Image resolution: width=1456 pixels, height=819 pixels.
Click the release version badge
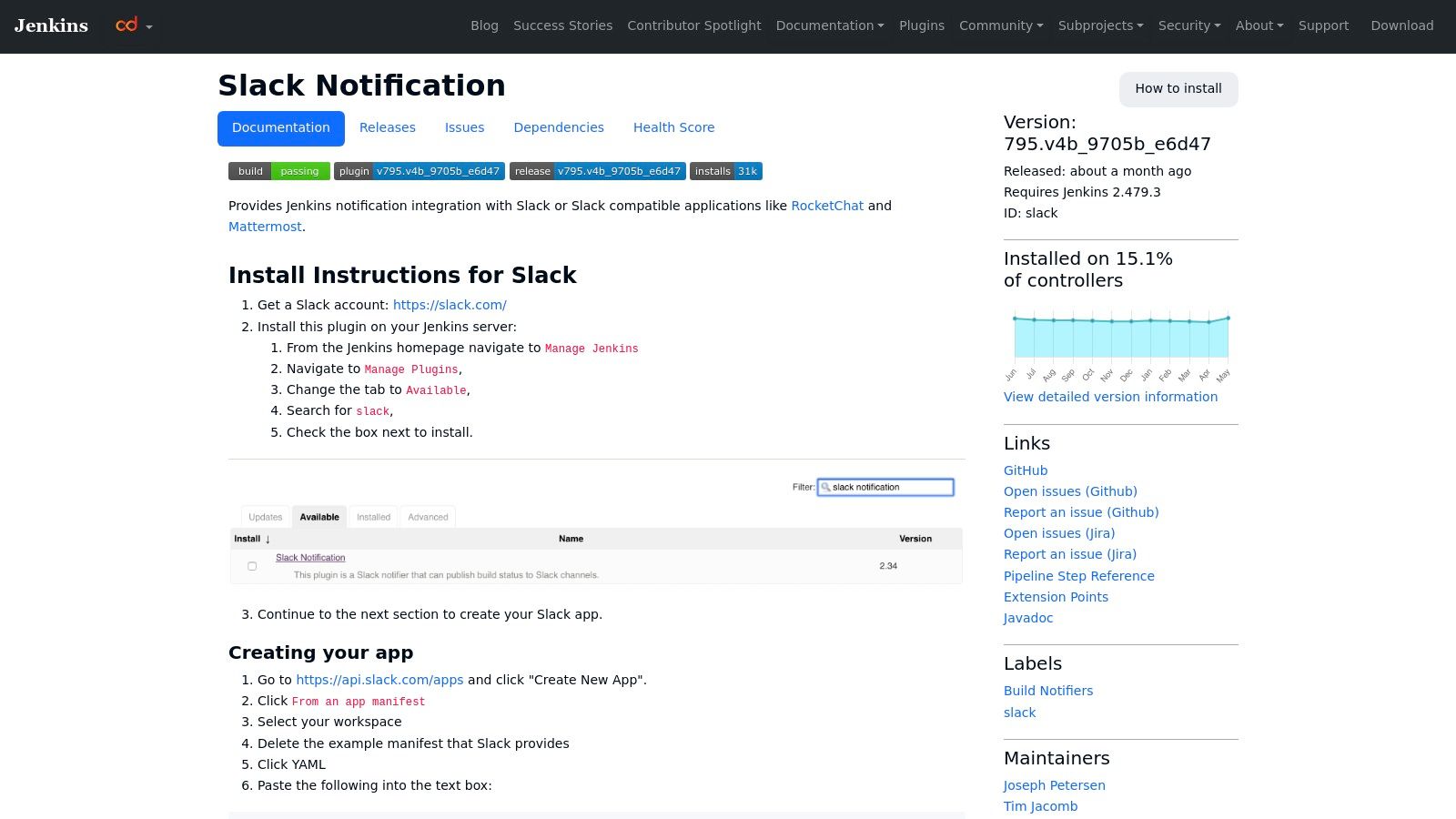[x=598, y=171]
